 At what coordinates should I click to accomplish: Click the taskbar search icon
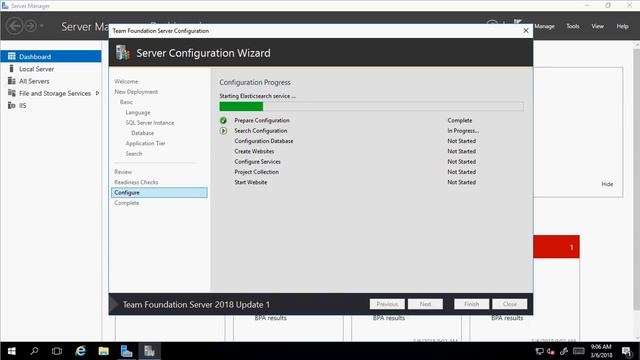click(34, 351)
